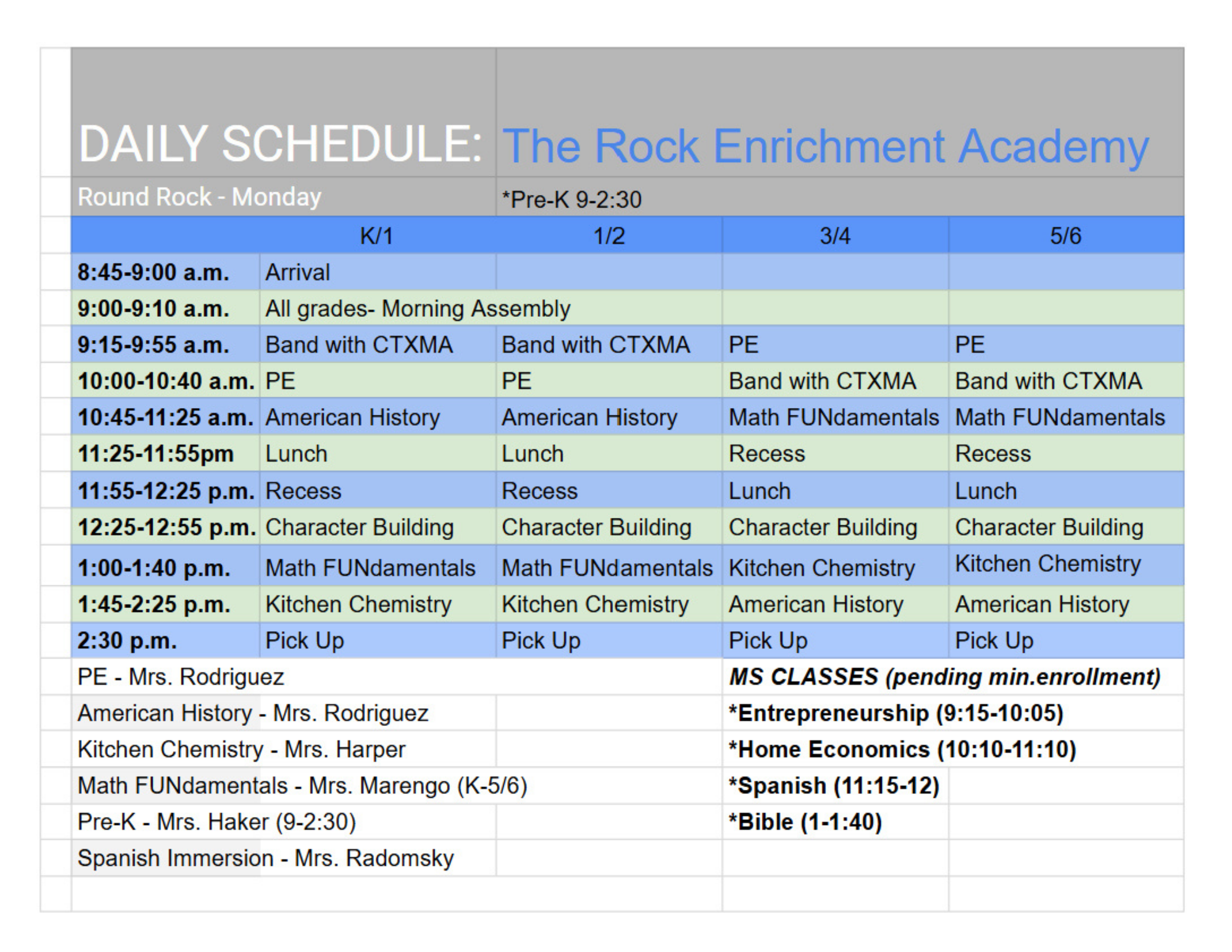The width and height of the screenshot is (1232, 952).
Task: Select Band with CTXMA under K/1
Action: (359, 344)
